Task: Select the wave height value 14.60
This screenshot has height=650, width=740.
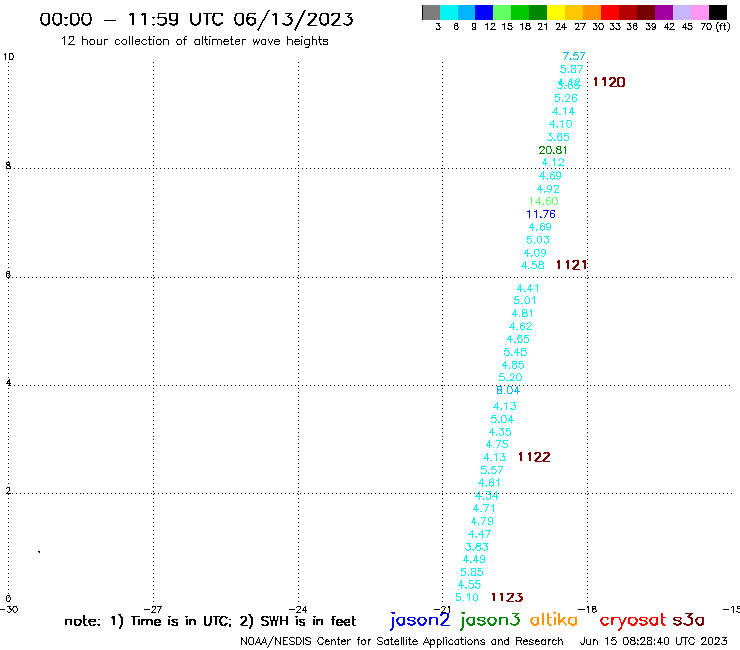Action: 543,201
